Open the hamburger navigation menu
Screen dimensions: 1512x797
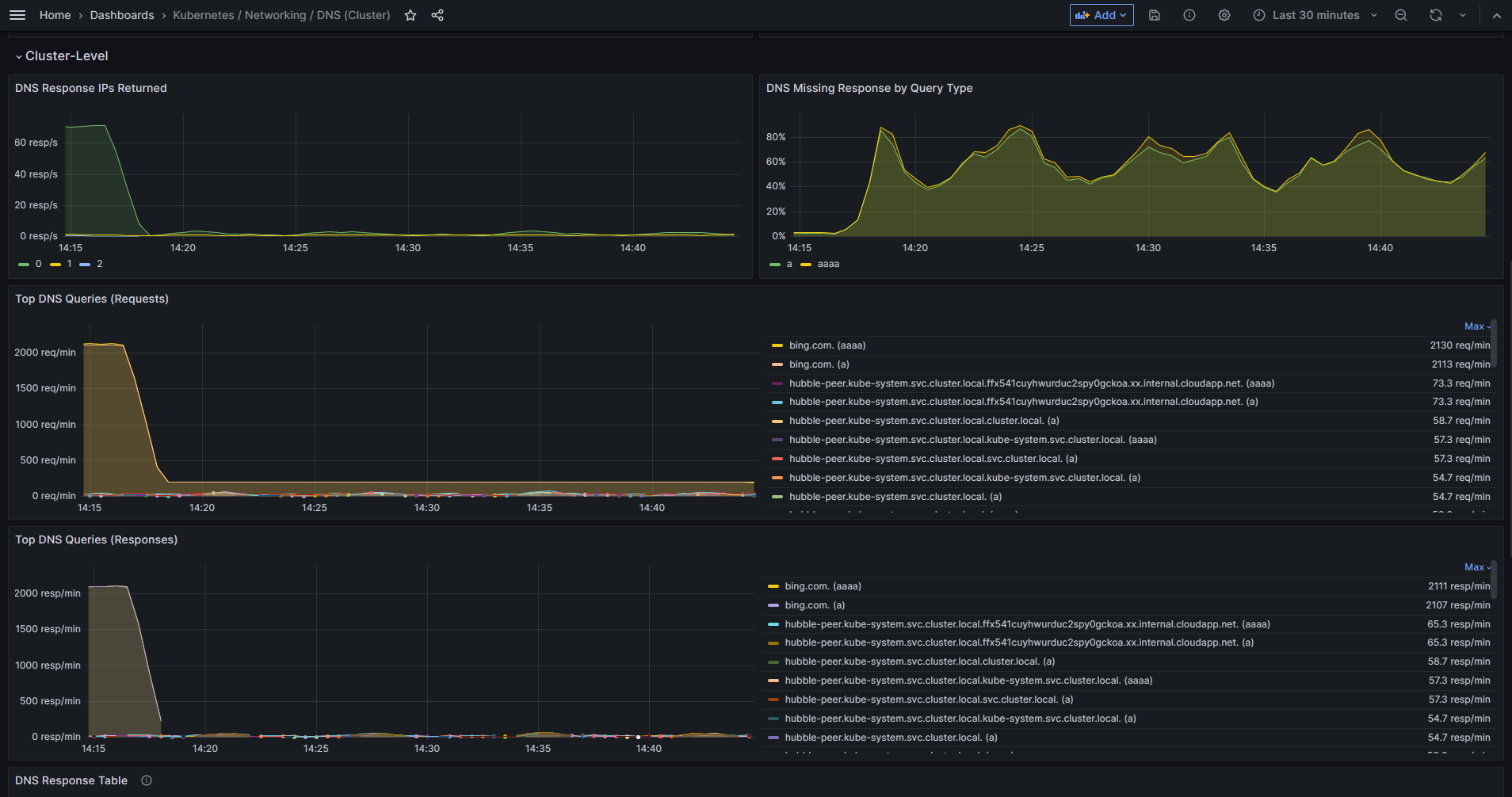17,15
